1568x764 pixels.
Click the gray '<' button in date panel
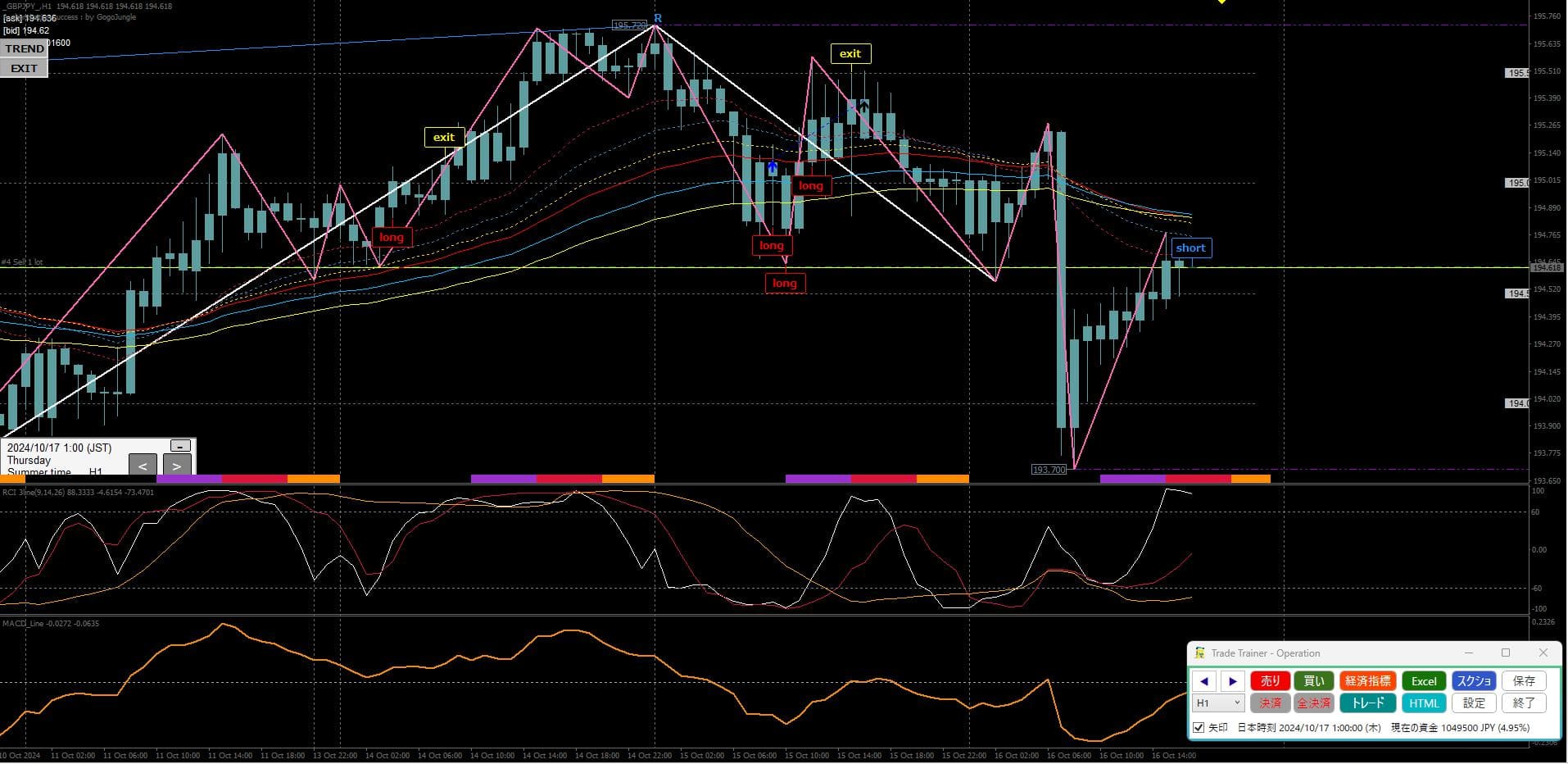point(143,466)
